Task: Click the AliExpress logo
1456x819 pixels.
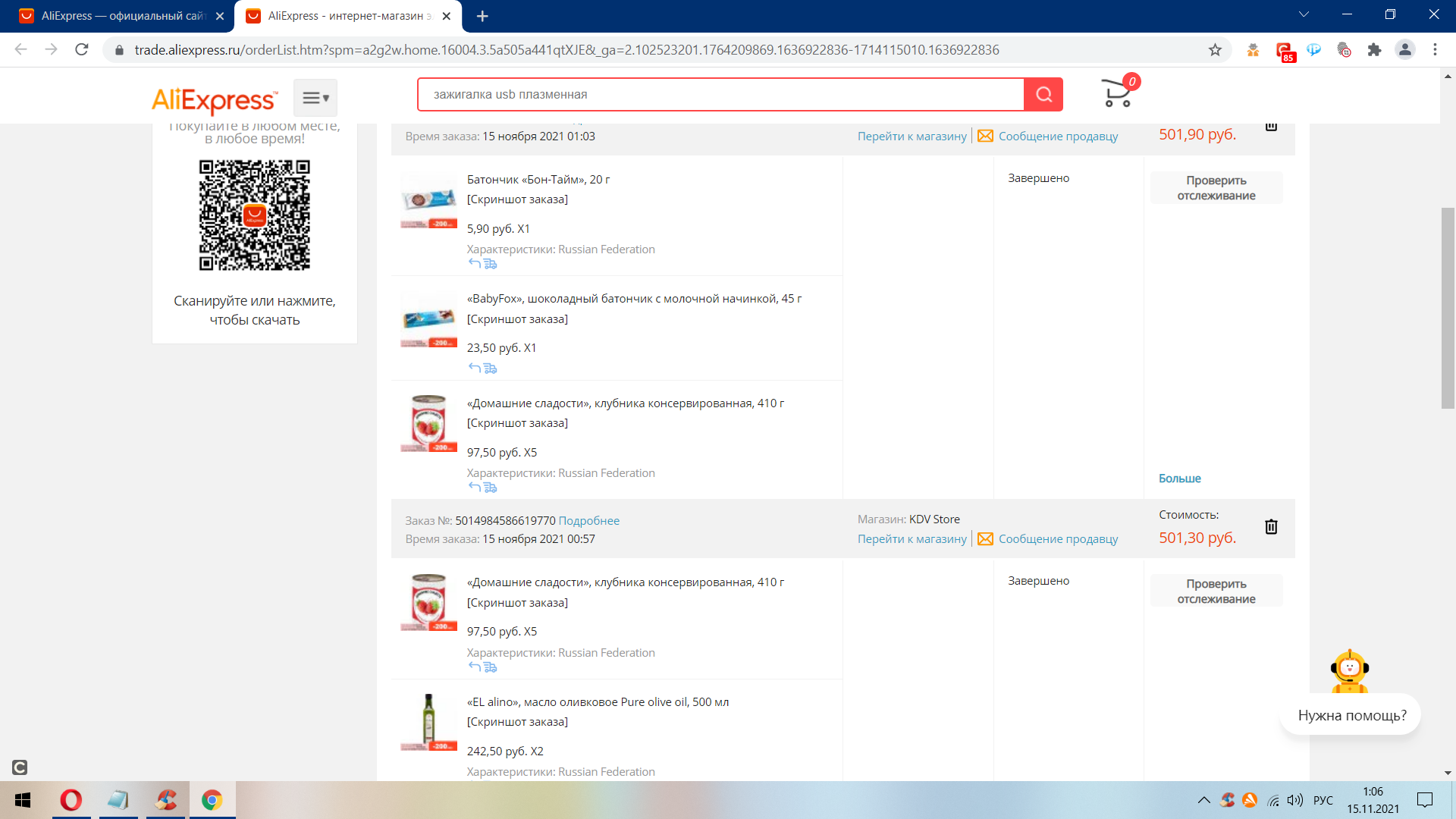Action: pyautogui.click(x=215, y=99)
